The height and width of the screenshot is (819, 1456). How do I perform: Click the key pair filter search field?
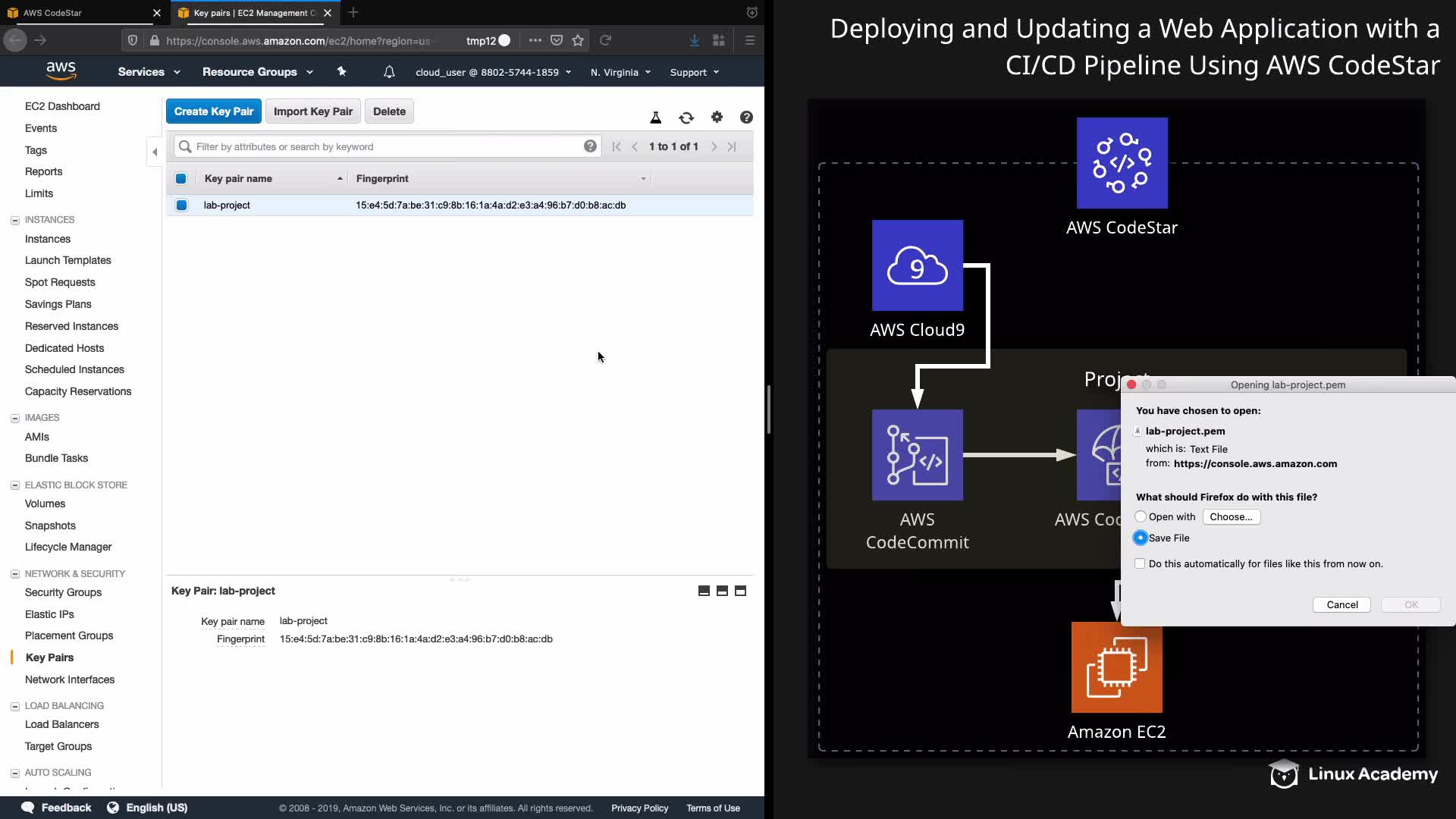click(387, 146)
